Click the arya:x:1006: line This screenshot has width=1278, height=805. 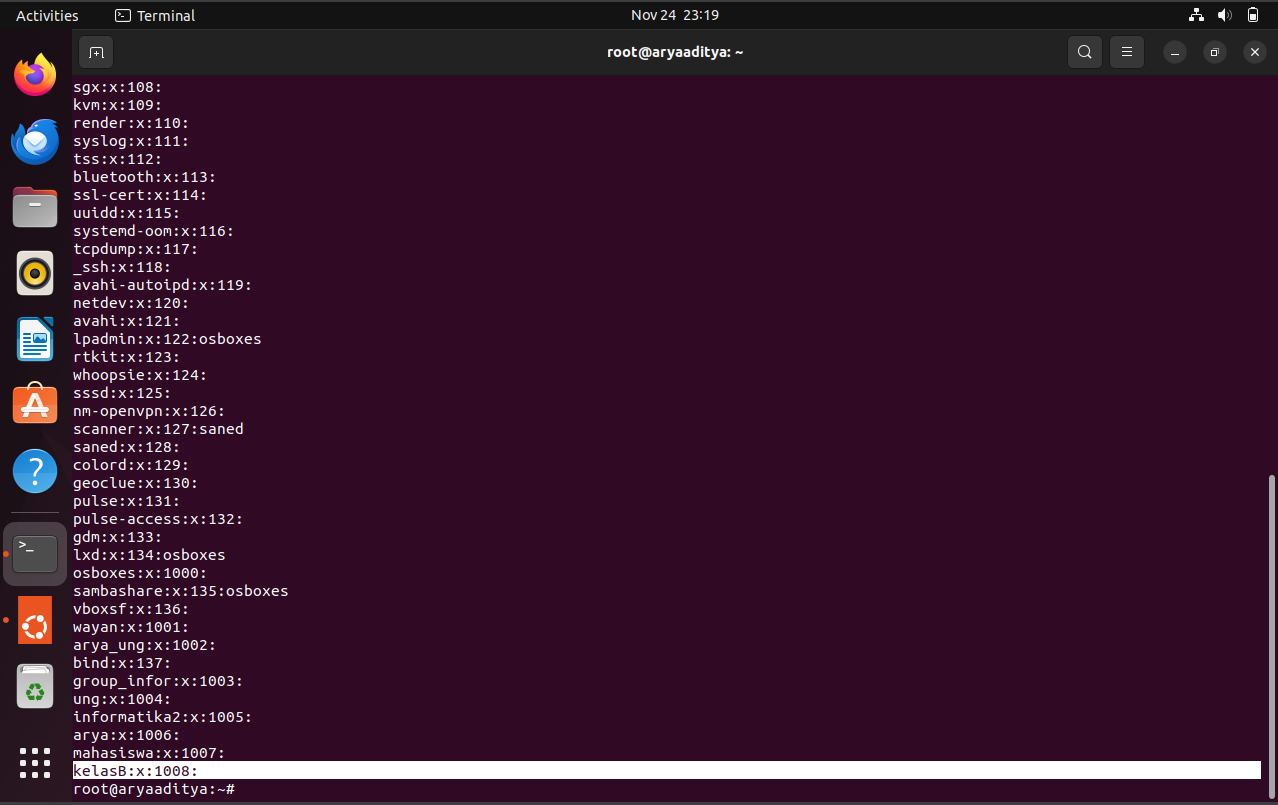pos(127,735)
